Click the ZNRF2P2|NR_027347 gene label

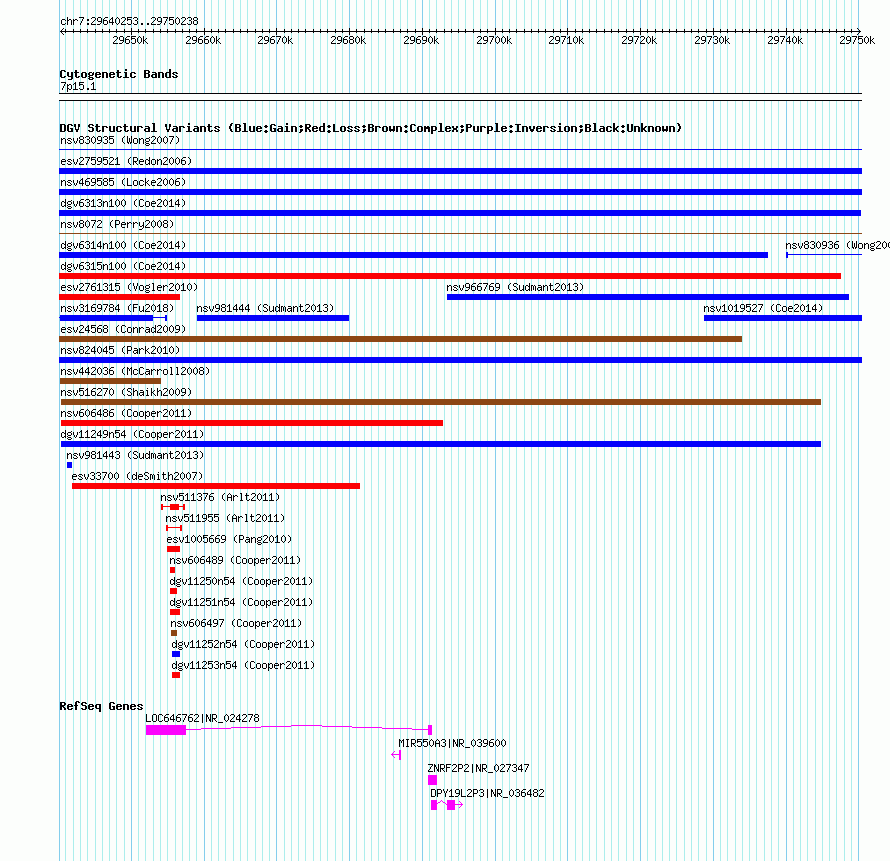click(x=478, y=768)
